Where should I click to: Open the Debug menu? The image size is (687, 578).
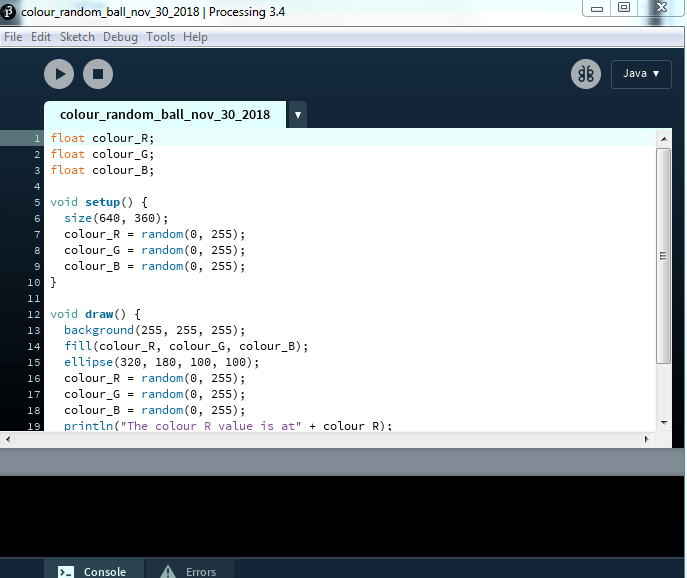(120, 37)
